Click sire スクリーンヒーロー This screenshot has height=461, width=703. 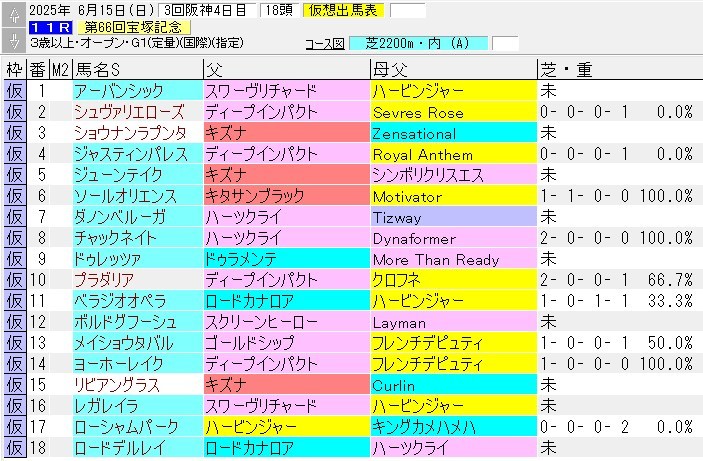click(x=287, y=322)
